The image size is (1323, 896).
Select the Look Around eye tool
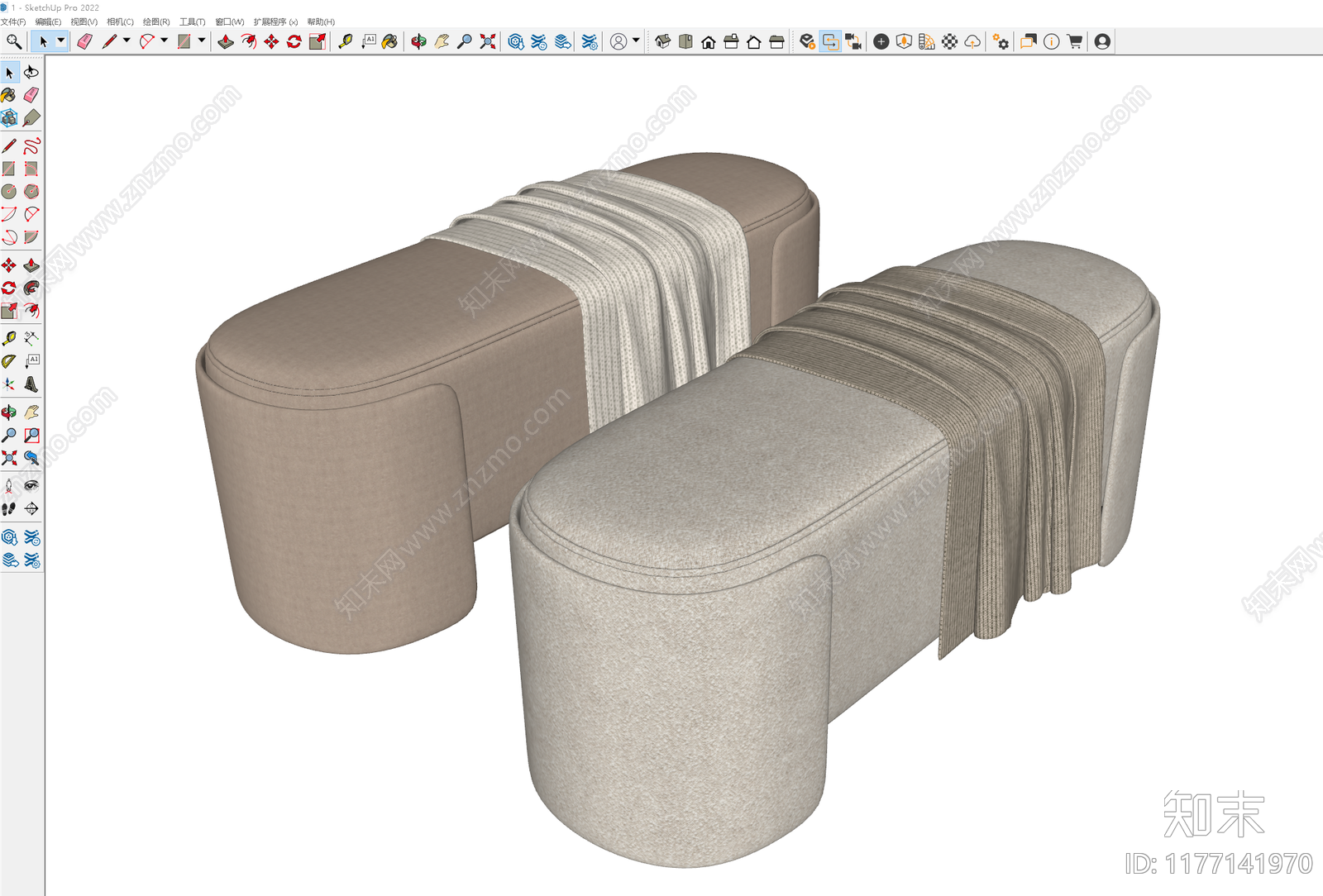[x=31, y=485]
